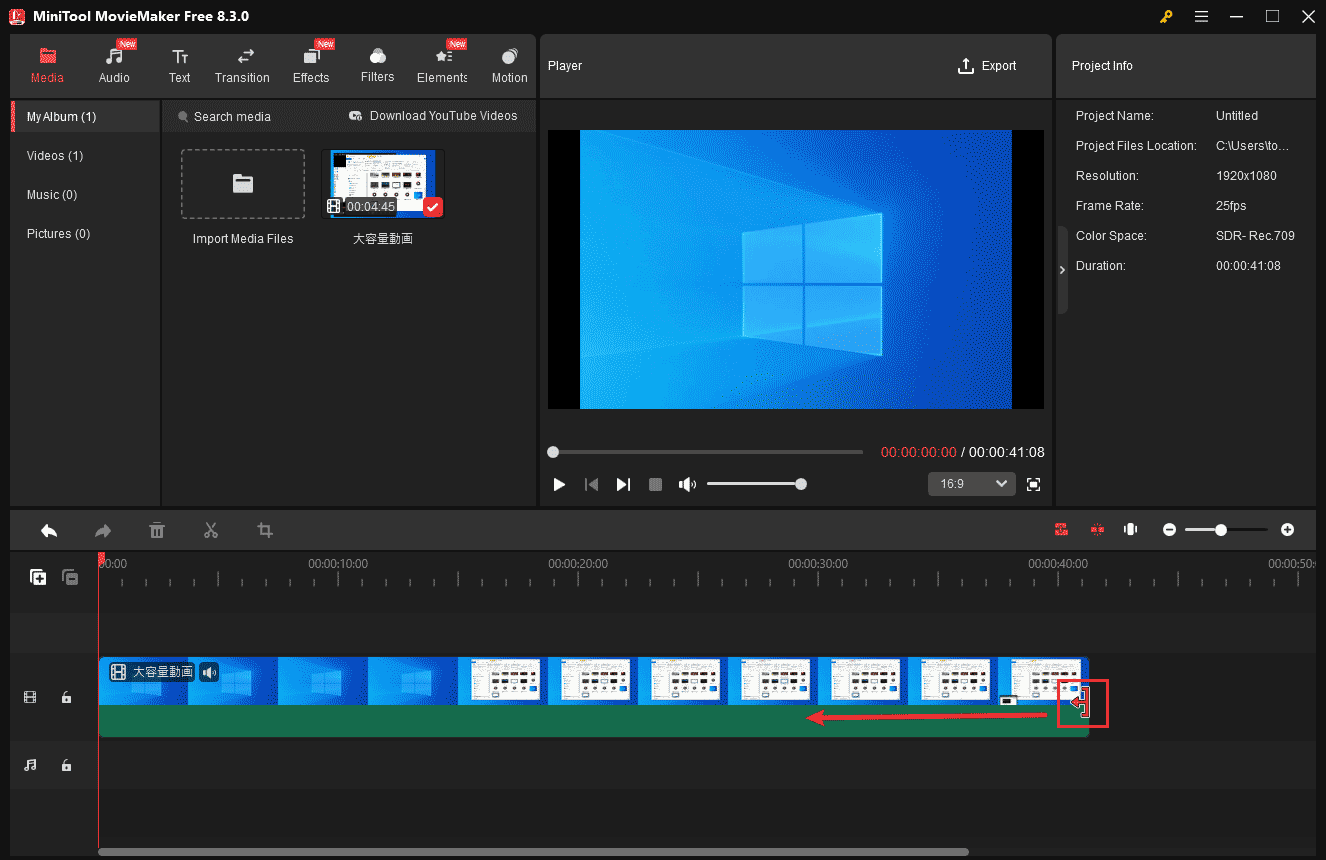Image resolution: width=1326 pixels, height=860 pixels.
Task: Click the player progress bar
Action: point(705,452)
